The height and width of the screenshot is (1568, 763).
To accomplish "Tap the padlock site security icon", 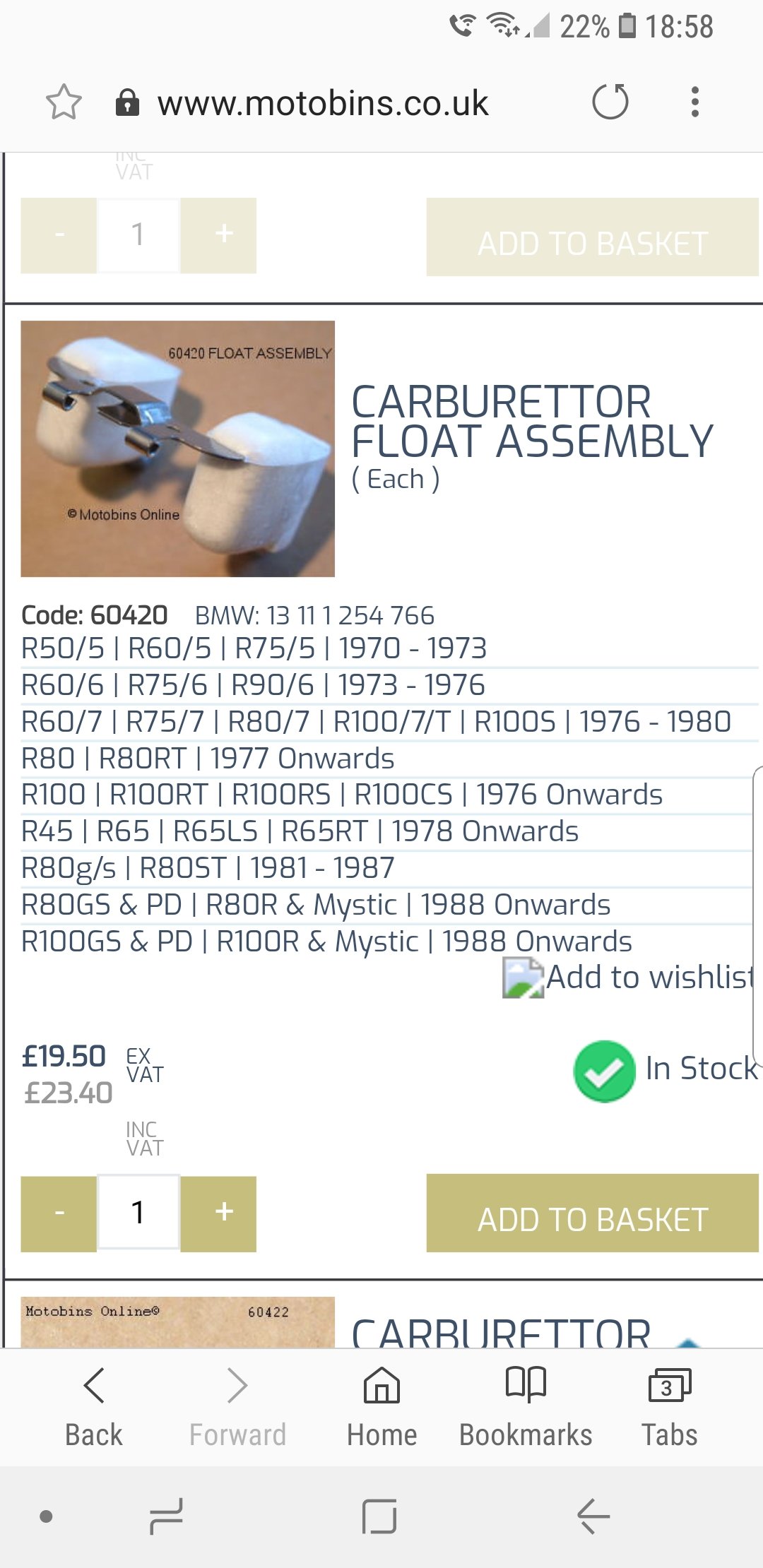I will pos(127,102).
